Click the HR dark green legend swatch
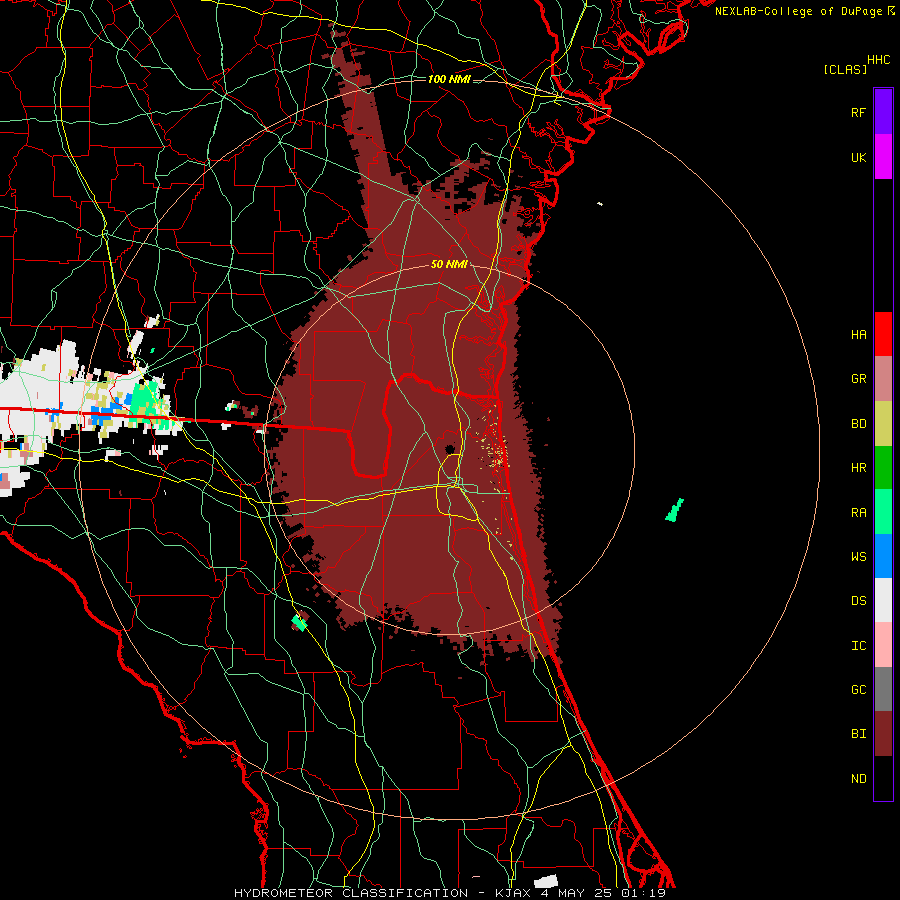Viewport: 900px width, 900px height. (x=883, y=468)
